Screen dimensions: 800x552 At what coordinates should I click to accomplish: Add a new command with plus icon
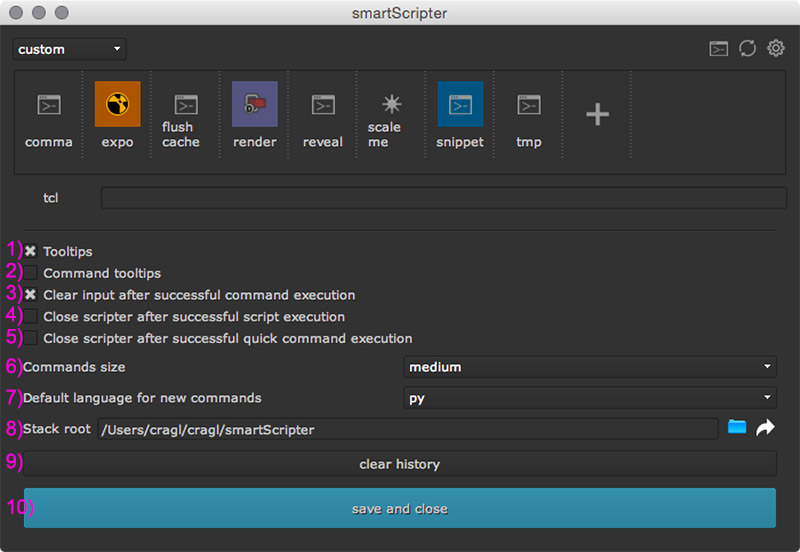597,115
